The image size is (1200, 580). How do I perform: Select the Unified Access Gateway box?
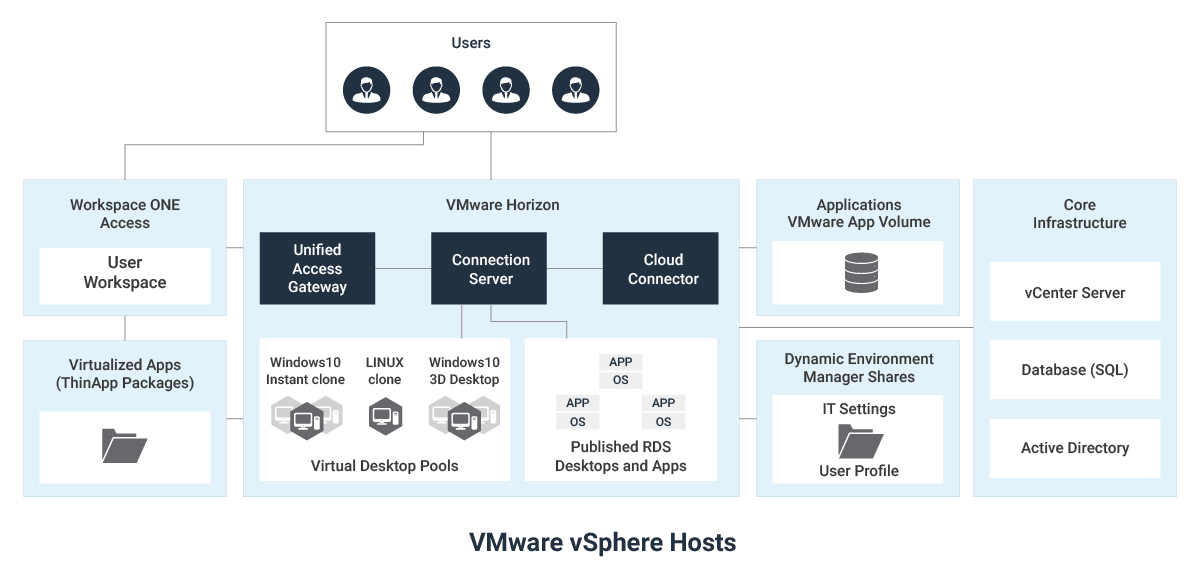click(318, 268)
